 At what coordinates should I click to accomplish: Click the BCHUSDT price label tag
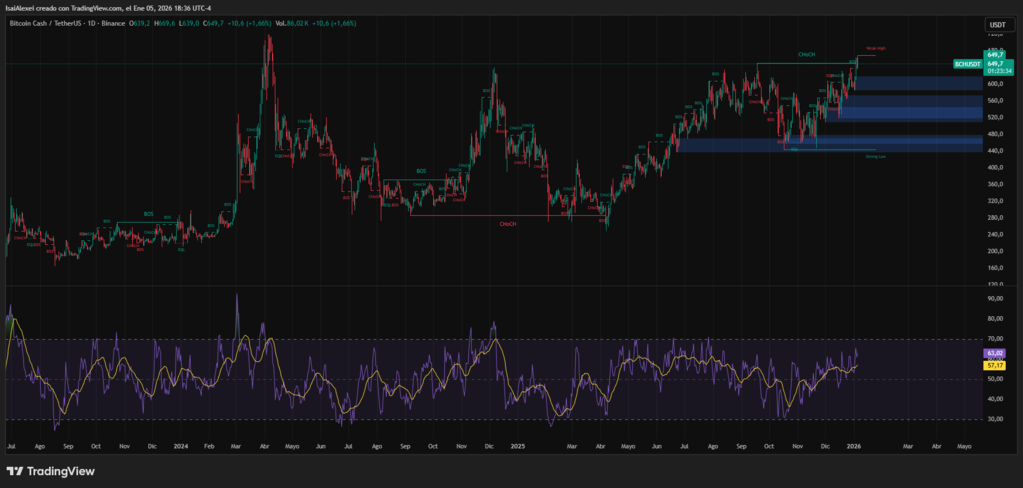[966, 63]
